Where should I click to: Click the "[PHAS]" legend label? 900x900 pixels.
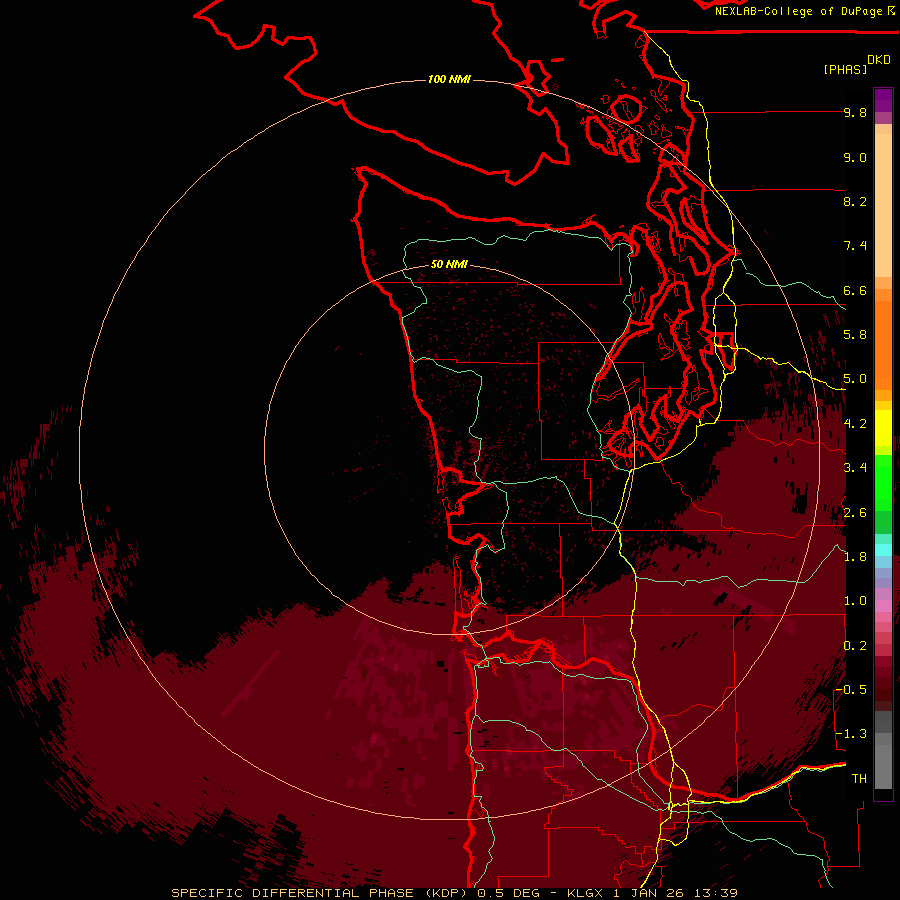coord(845,70)
